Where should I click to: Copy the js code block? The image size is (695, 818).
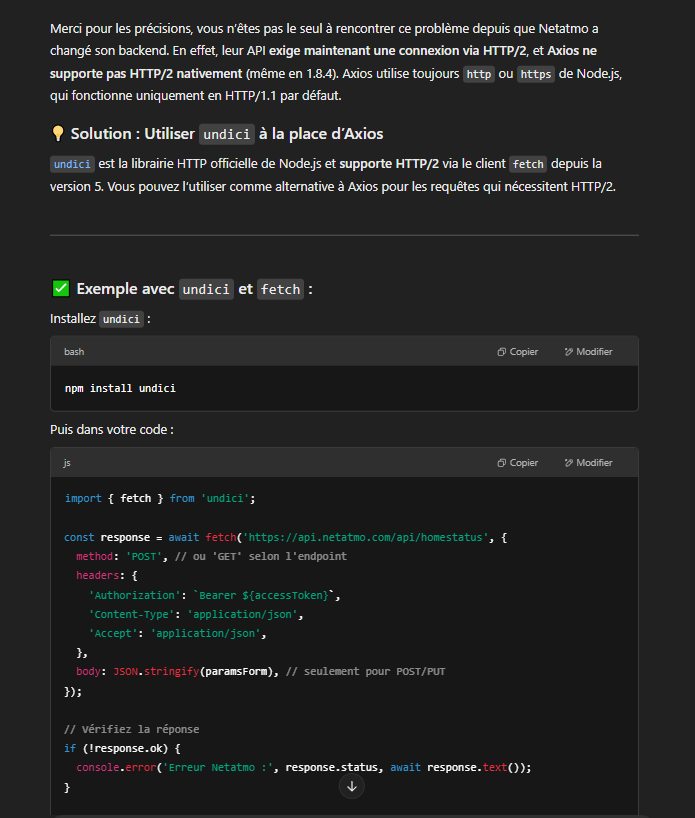(x=517, y=463)
